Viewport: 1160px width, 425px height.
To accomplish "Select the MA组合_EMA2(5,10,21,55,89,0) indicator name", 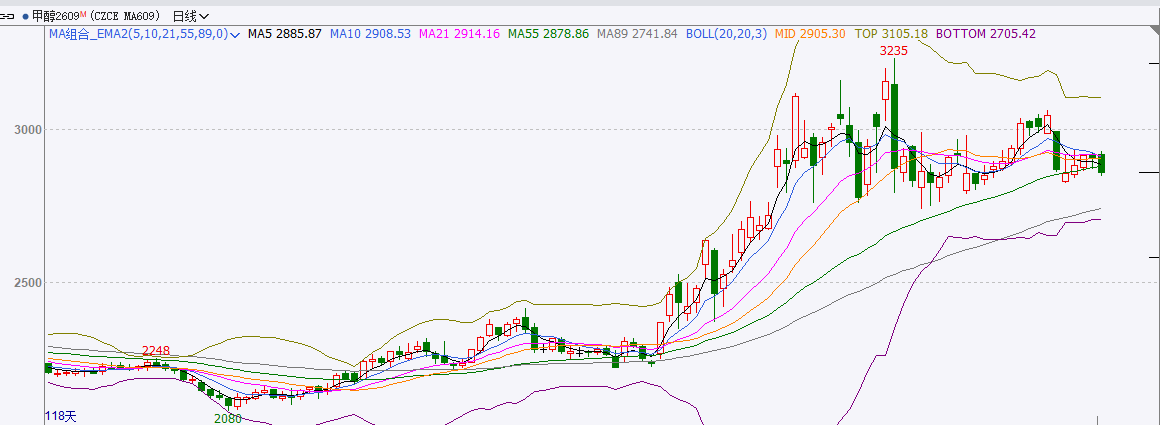I will pos(139,33).
